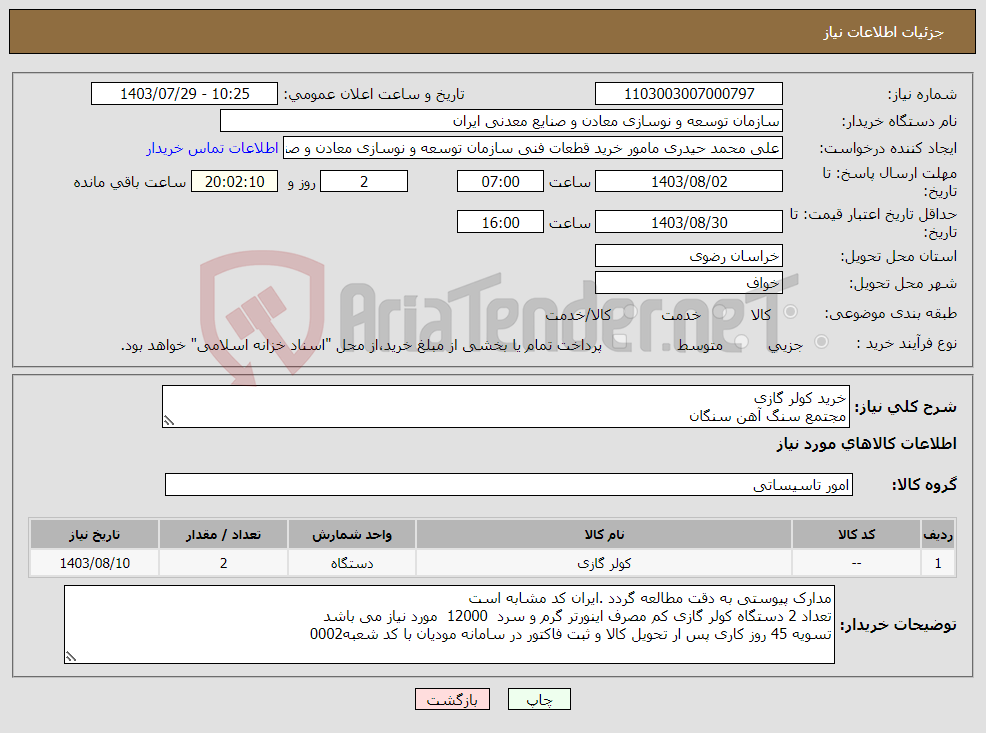The image size is (986, 733).
Task: Select the خدمت radio button
Action: [721, 312]
